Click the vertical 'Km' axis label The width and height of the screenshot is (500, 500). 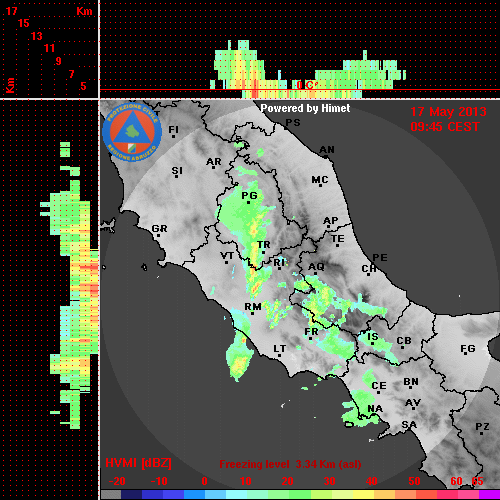click(11, 85)
